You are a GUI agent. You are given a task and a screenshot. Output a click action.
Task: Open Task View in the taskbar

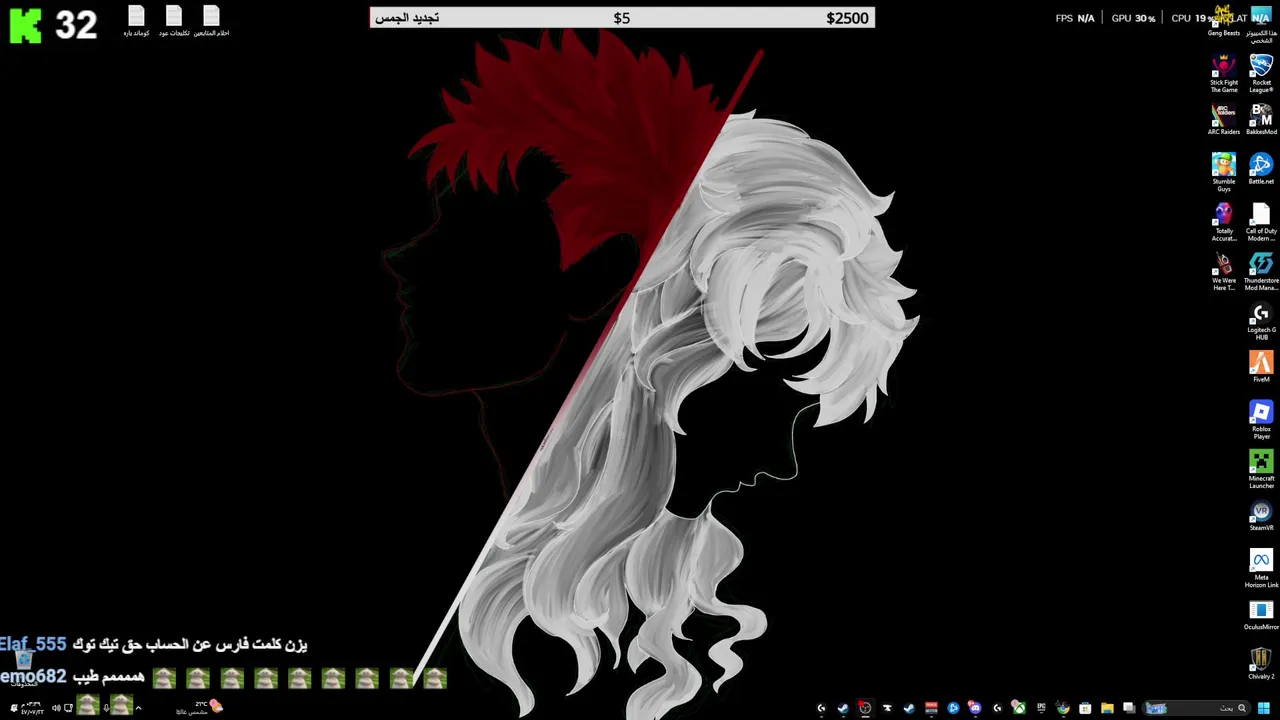[1129, 708]
